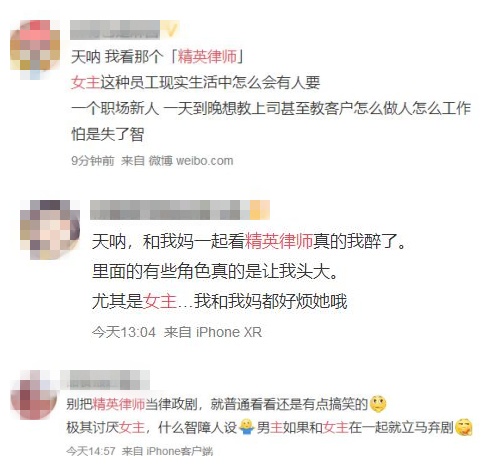The width and height of the screenshot is (493, 475).
Task: Click the verified badge beside first username
Action: coord(170,30)
